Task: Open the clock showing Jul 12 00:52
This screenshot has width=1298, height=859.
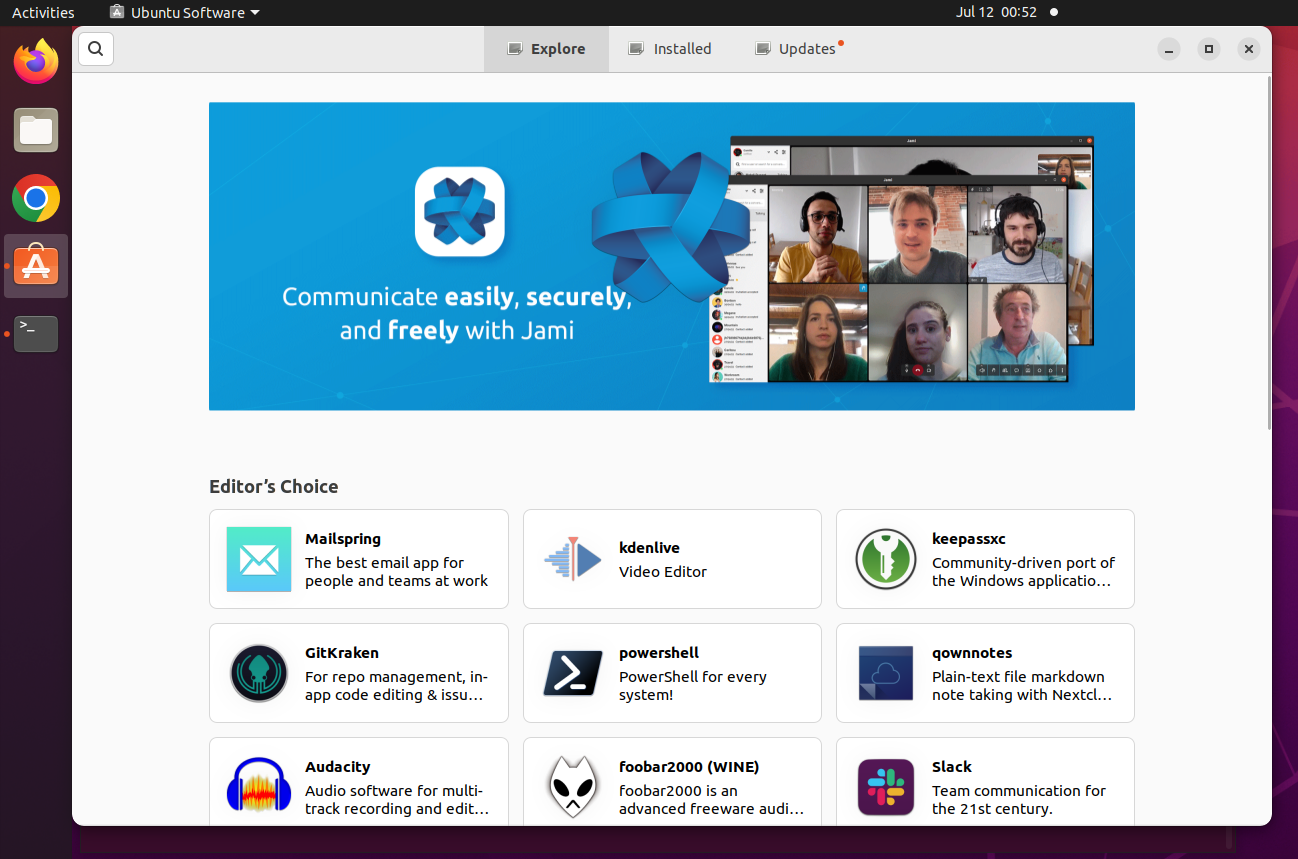Action: 996,12
